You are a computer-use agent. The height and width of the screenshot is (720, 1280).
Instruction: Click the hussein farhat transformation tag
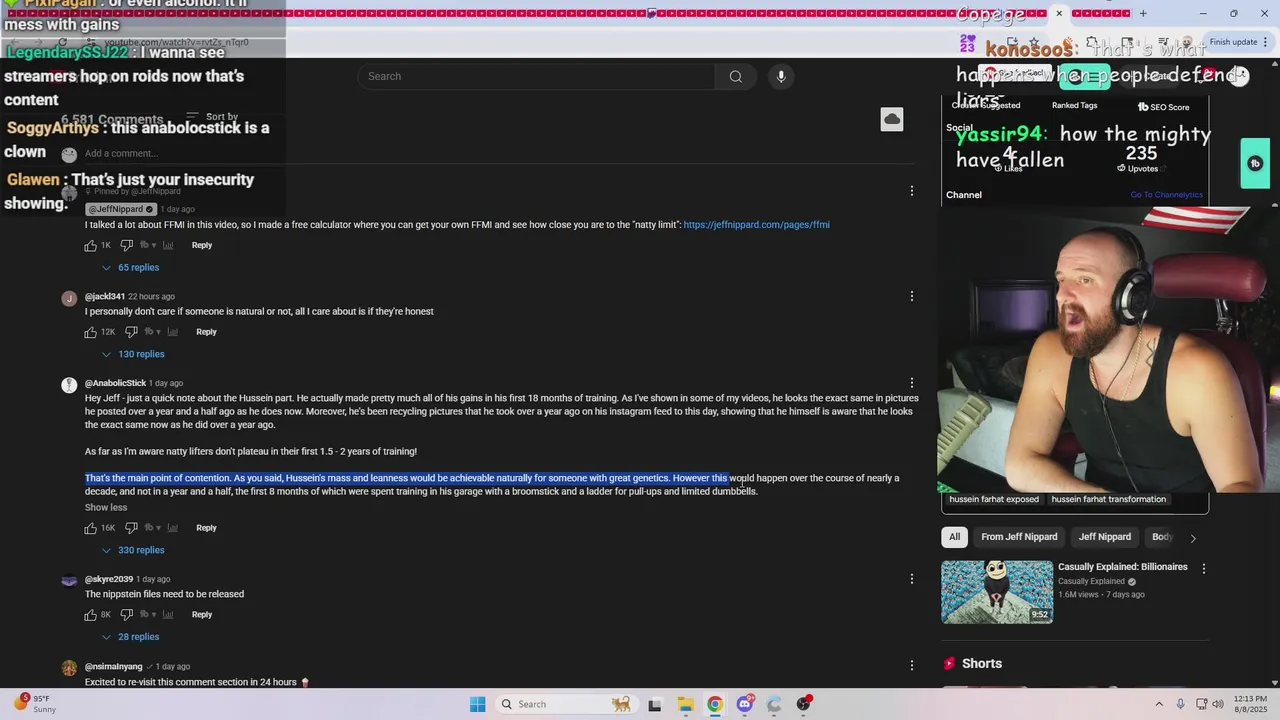pos(1108,499)
